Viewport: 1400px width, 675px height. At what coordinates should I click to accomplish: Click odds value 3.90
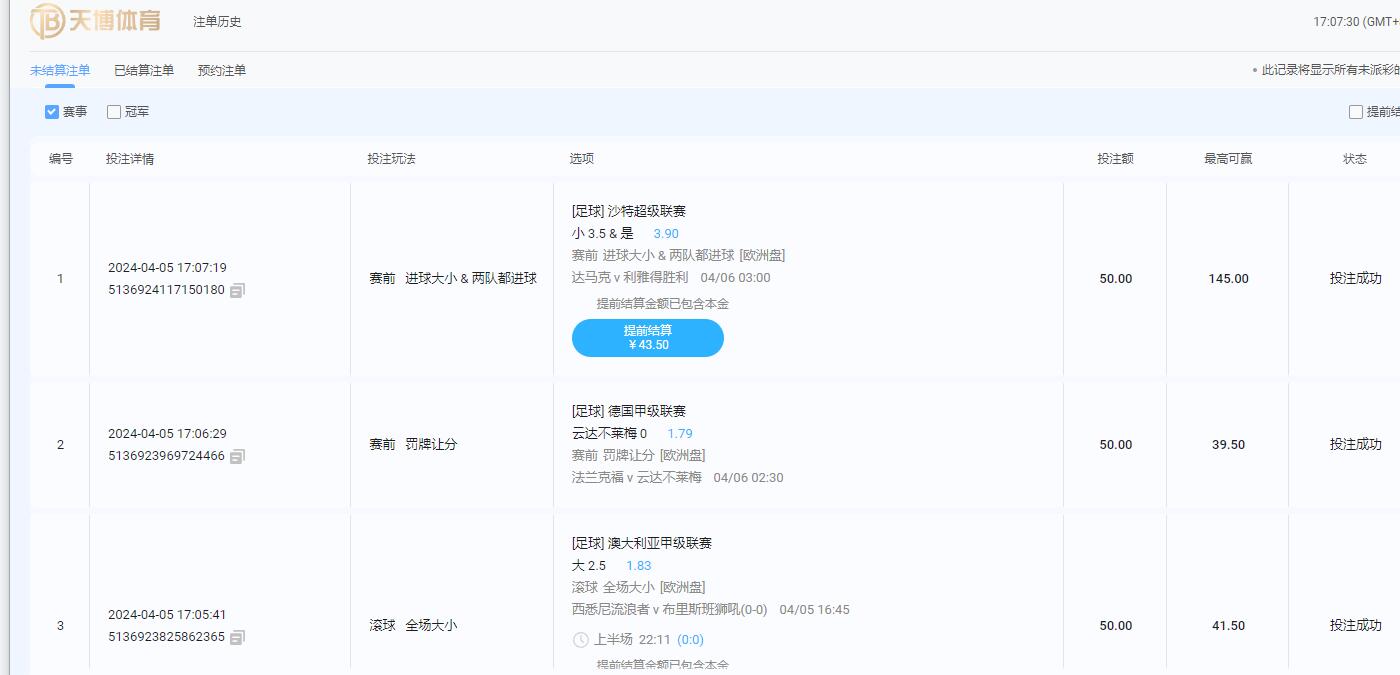[x=666, y=233]
